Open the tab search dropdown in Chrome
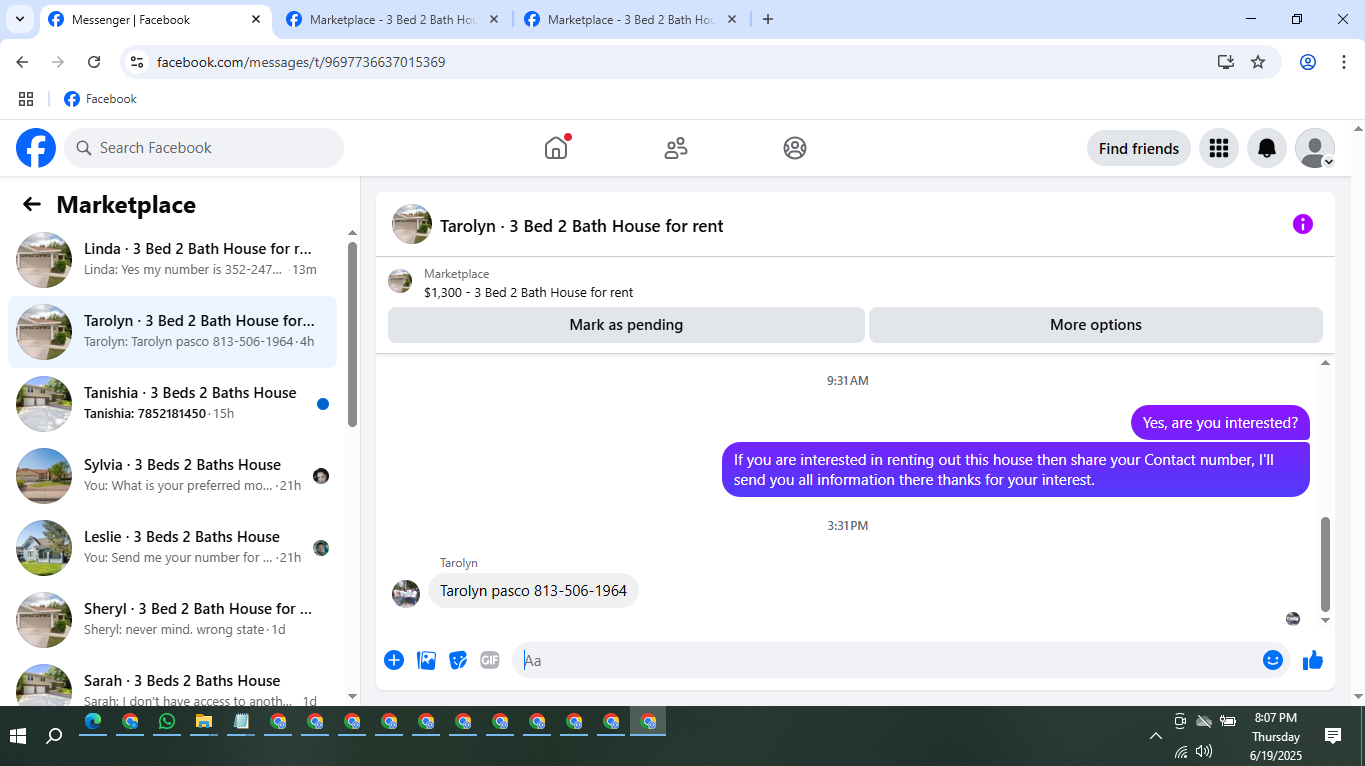Screen dimensions: 1365x766 tap(19, 19)
